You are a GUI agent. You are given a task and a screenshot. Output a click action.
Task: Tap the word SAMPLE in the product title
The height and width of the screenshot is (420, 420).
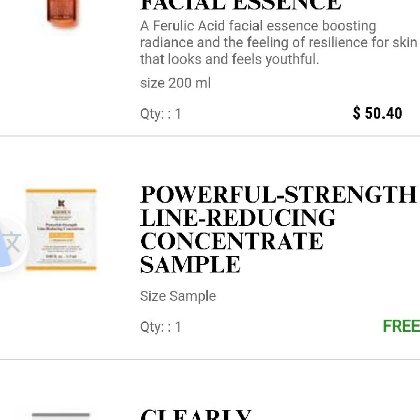(x=190, y=265)
